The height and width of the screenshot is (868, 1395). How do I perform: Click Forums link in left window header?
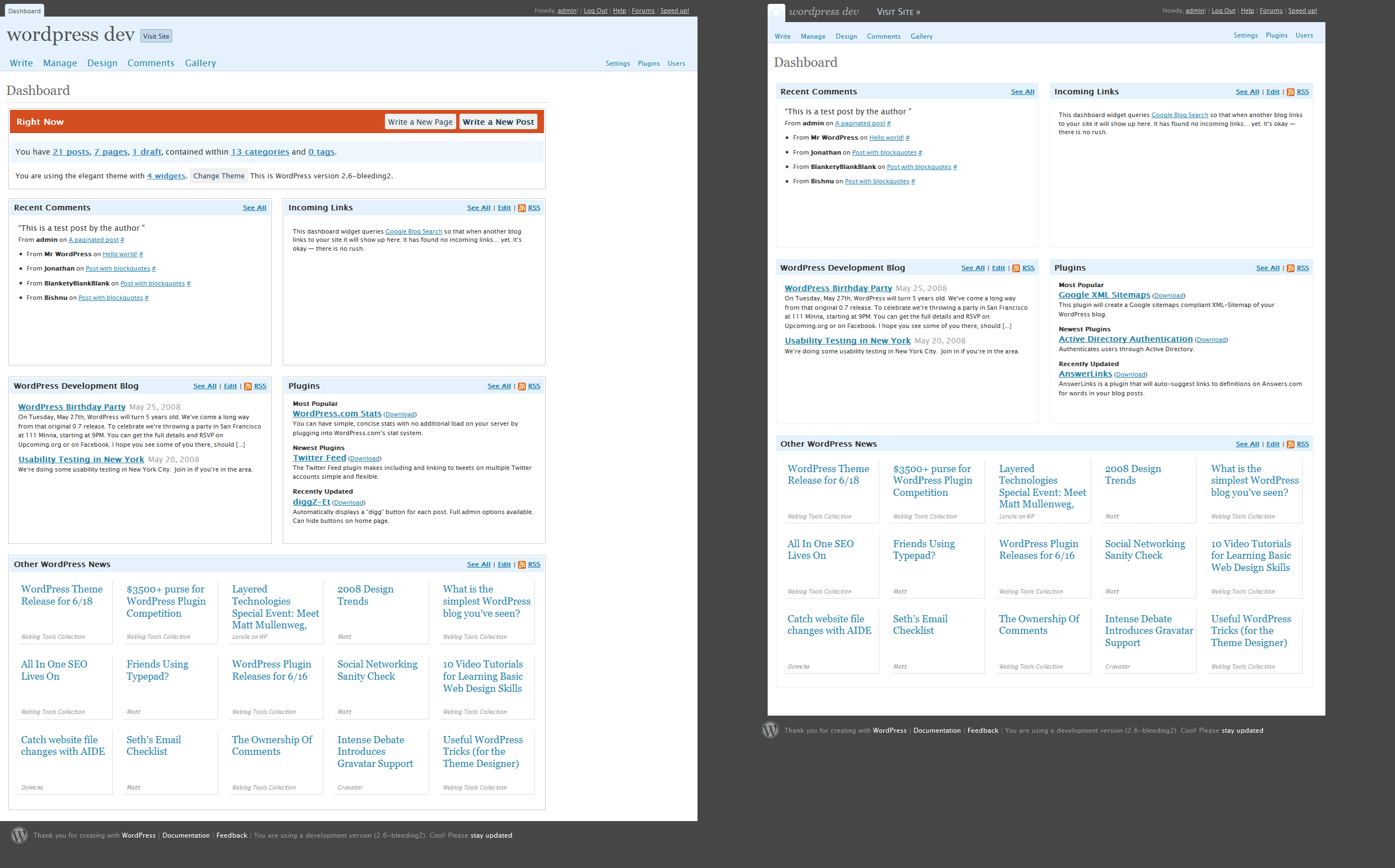(643, 11)
